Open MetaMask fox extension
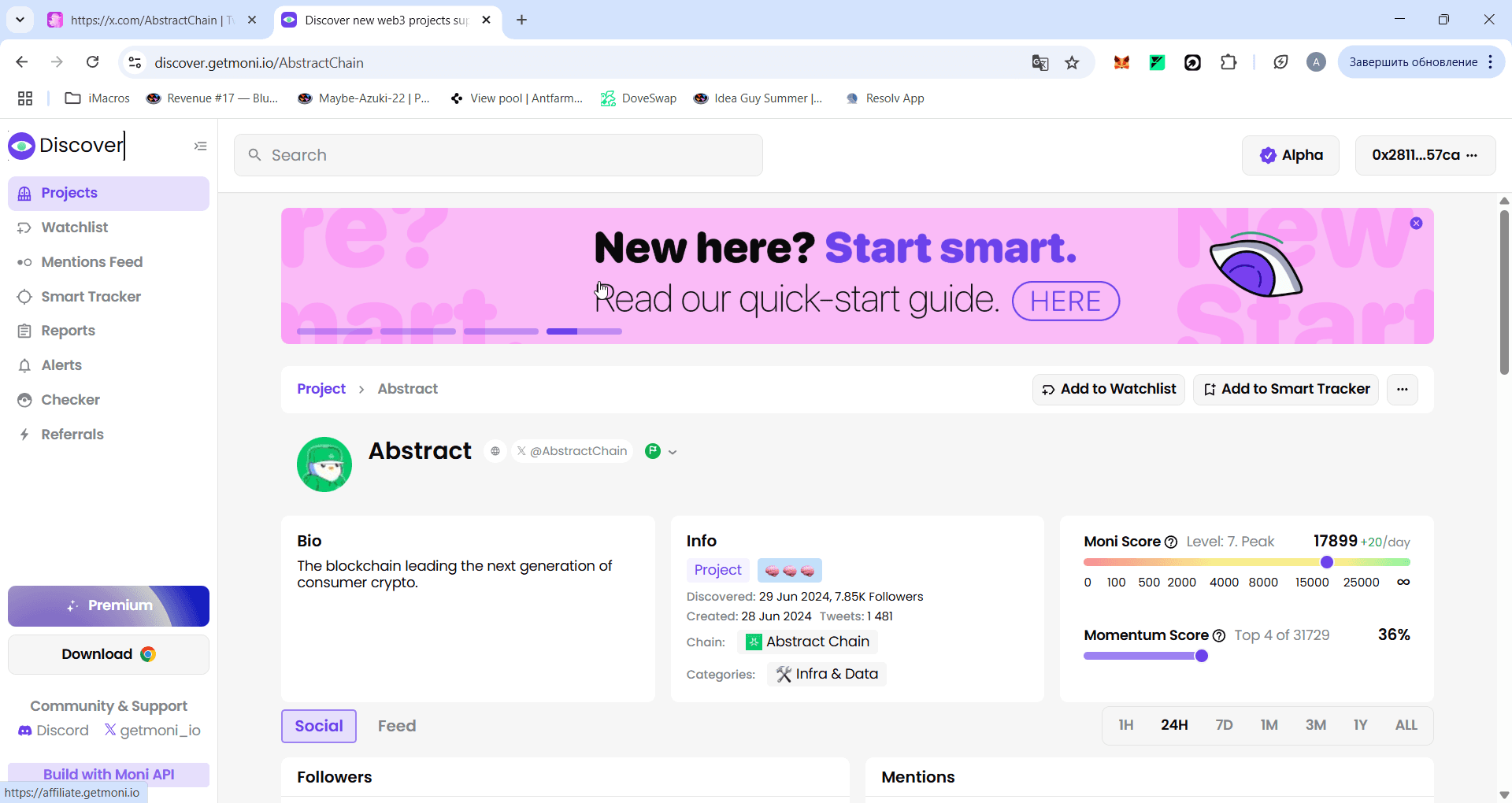The image size is (1512, 803). (1122, 63)
